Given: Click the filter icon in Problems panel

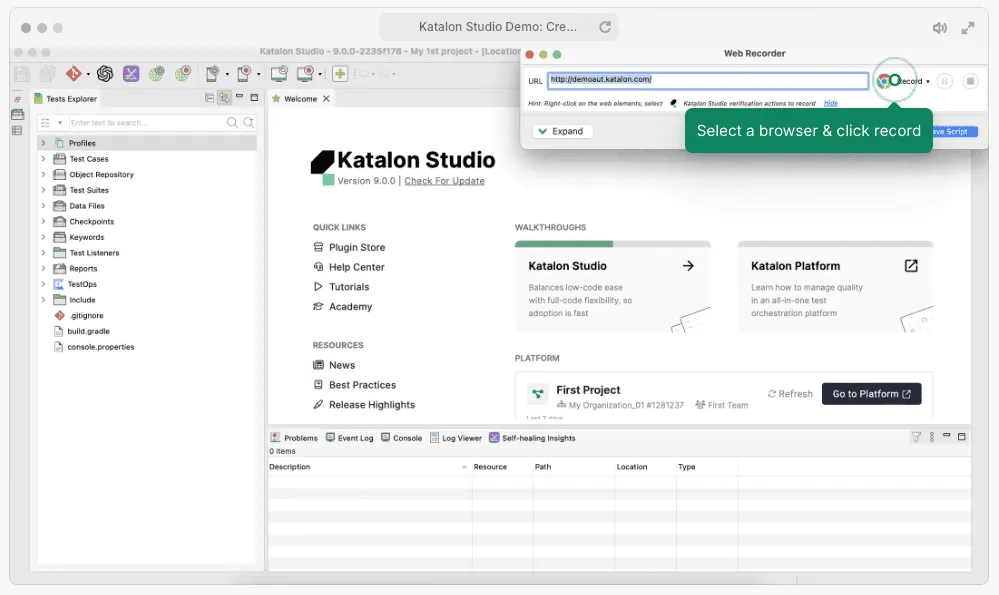Looking at the screenshot, I should pos(917,437).
